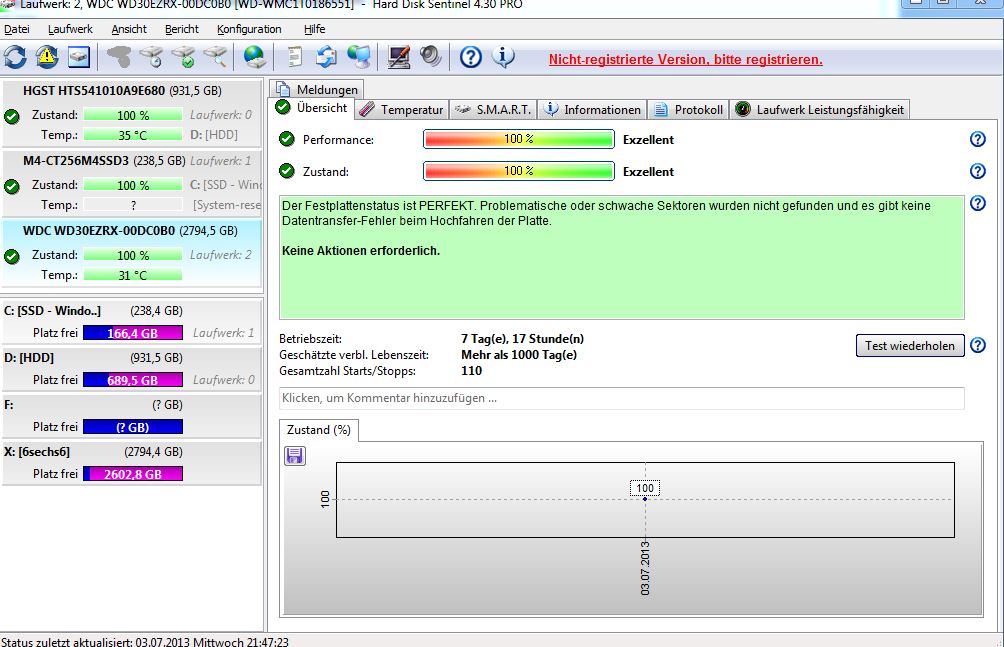Click green check icon of HGST HTS541010A9E680
This screenshot has width=1004, height=647.
coord(12,117)
